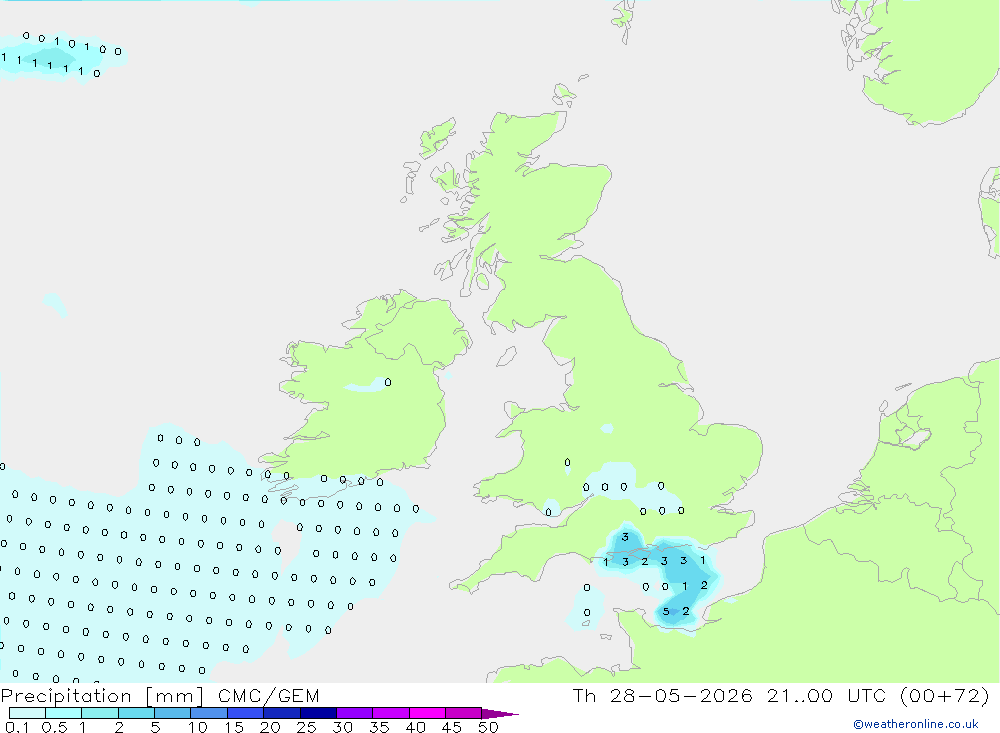Select the 1–2 mm legend color swatch
The height and width of the screenshot is (733, 1000).
point(99,713)
